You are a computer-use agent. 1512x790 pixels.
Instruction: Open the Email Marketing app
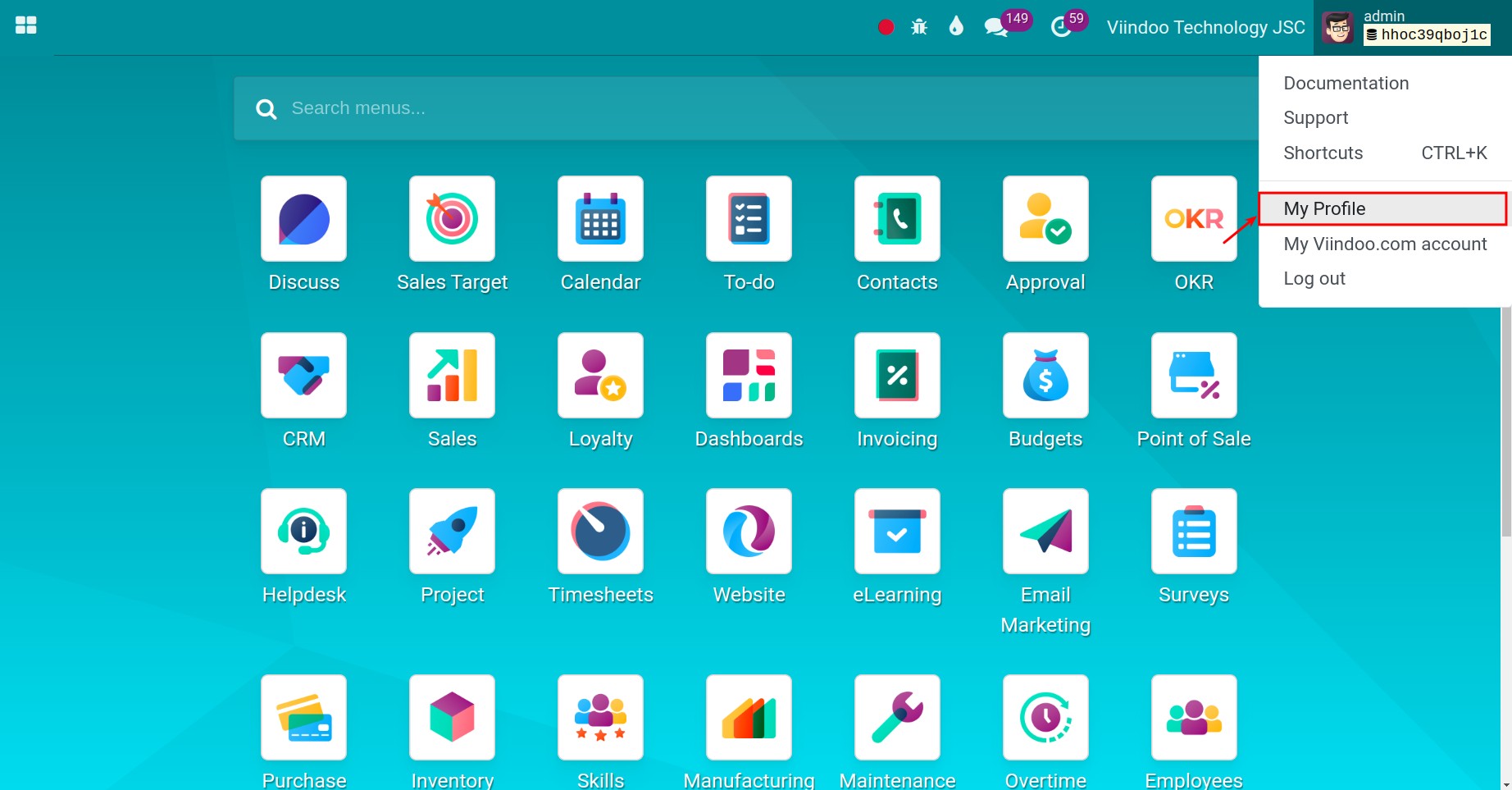tap(1045, 531)
